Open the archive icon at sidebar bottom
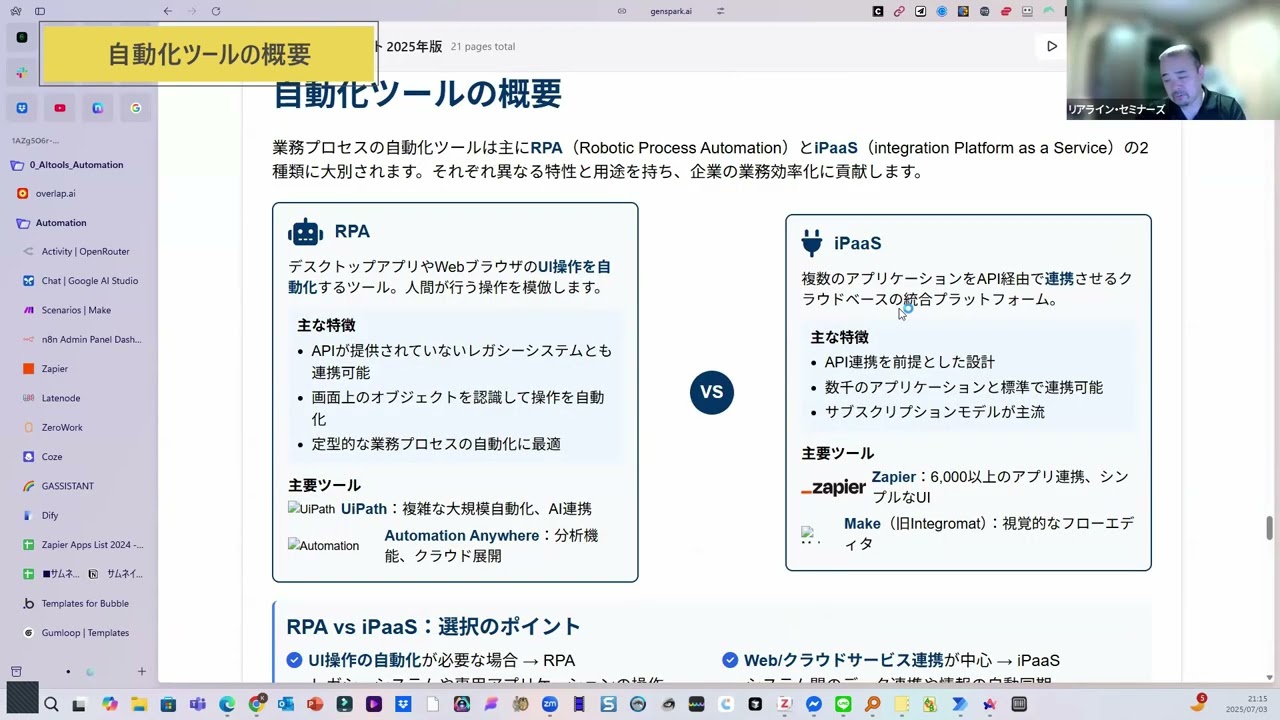Image resolution: width=1280 pixels, height=720 pixels. [x=16, y=672]
